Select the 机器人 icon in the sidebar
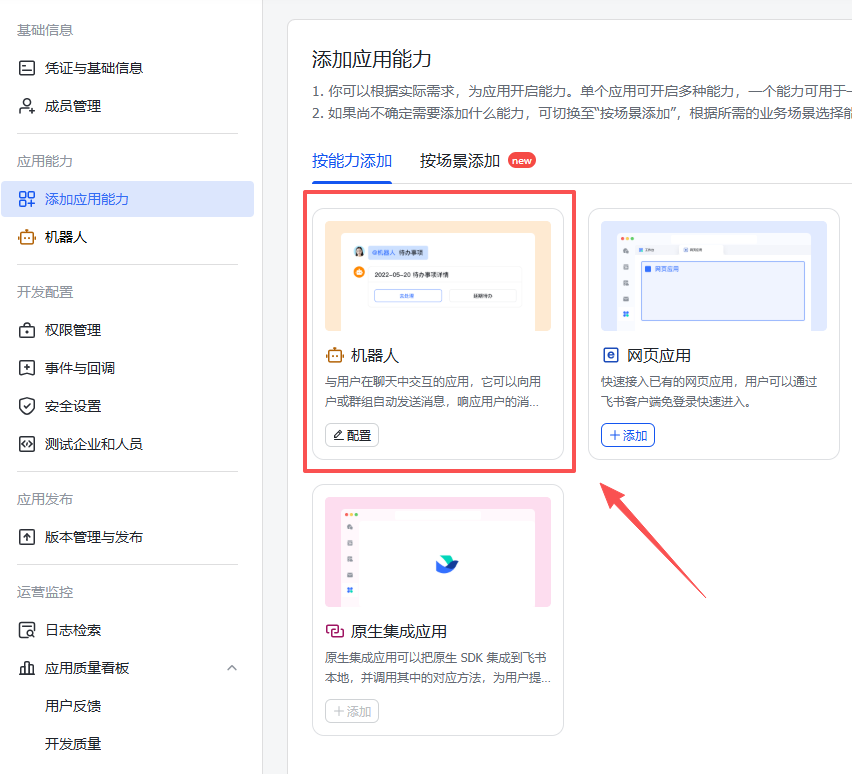Viewport: 852px width, 774px height. pyautogui.click(x=28, y=237)
